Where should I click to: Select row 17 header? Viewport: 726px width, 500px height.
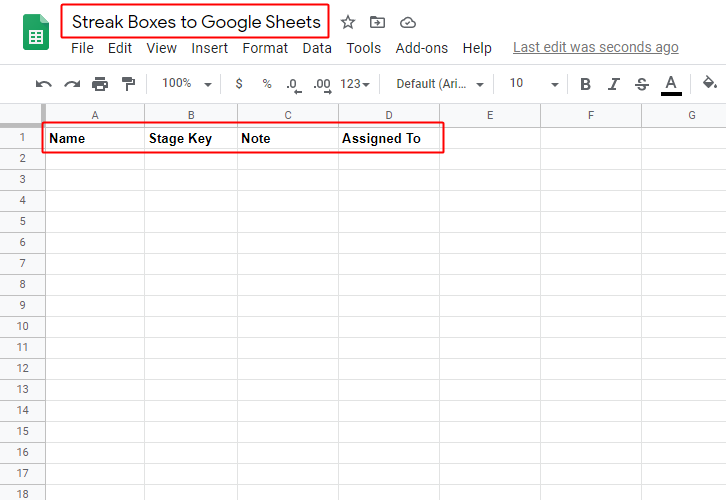tap(22, 473)
